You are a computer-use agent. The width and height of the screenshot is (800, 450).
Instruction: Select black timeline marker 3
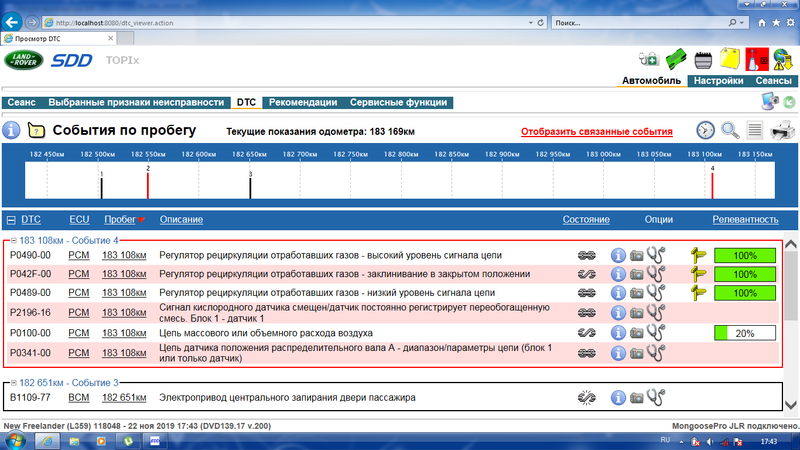click(250, 188)
